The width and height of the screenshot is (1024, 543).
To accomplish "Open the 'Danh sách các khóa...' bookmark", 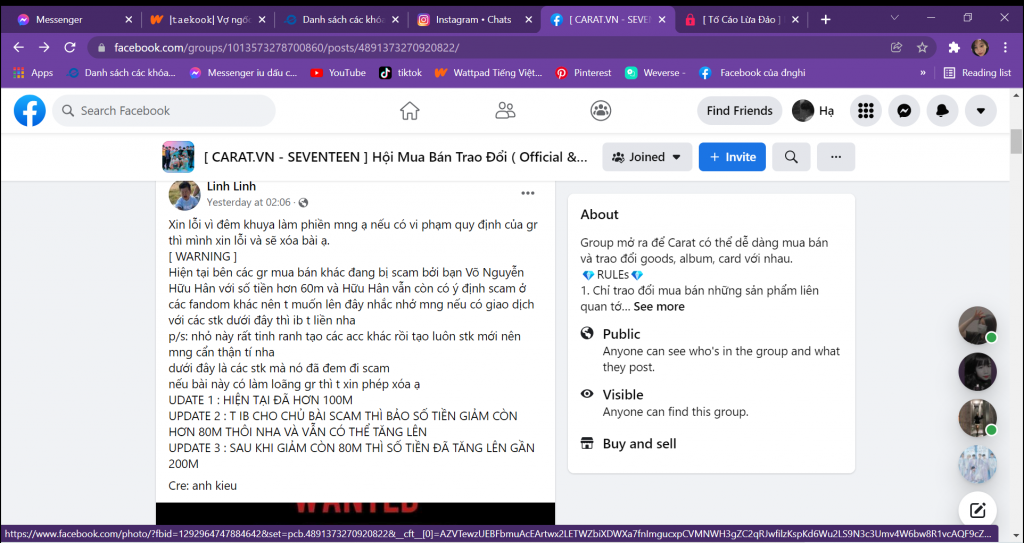I will [x=121, y=73].
